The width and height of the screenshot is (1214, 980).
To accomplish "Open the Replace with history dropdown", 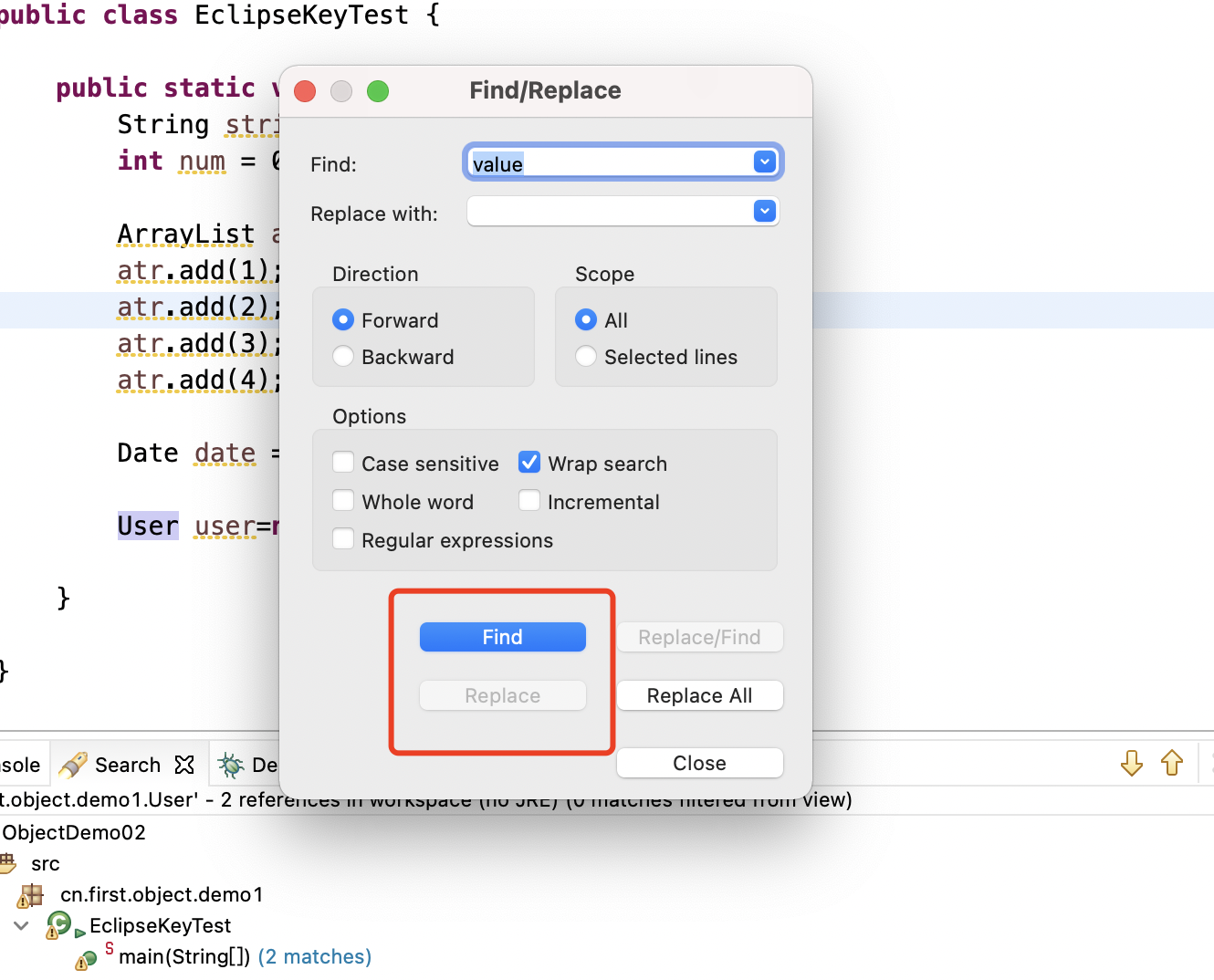I will pos(765,212).
